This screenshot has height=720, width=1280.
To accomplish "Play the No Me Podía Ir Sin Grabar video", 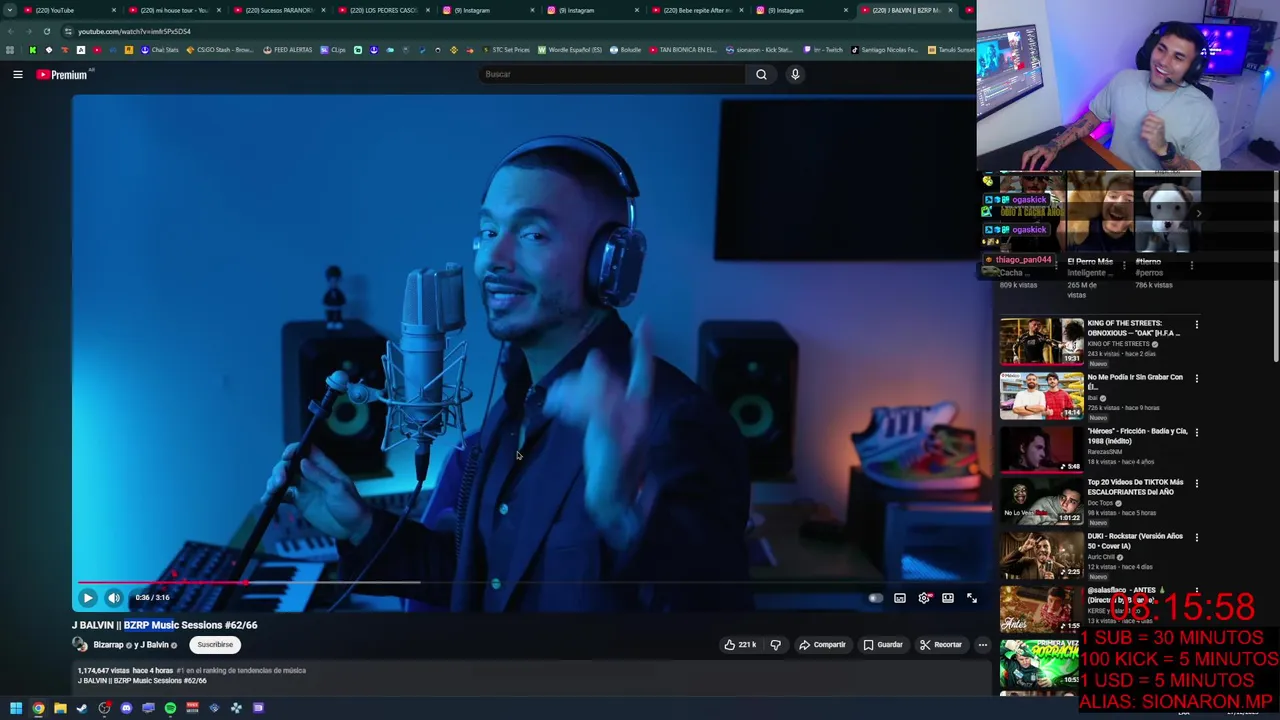I will 1041,395.
